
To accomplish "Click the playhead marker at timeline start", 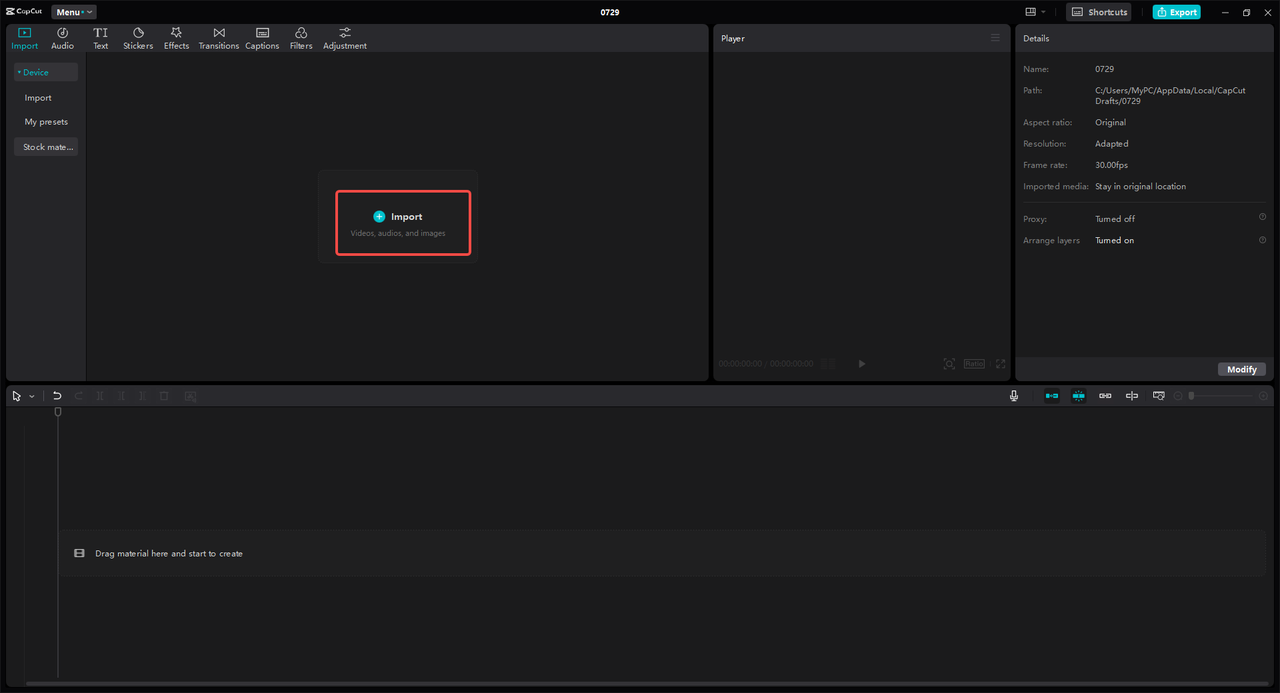I will point(58,411).
